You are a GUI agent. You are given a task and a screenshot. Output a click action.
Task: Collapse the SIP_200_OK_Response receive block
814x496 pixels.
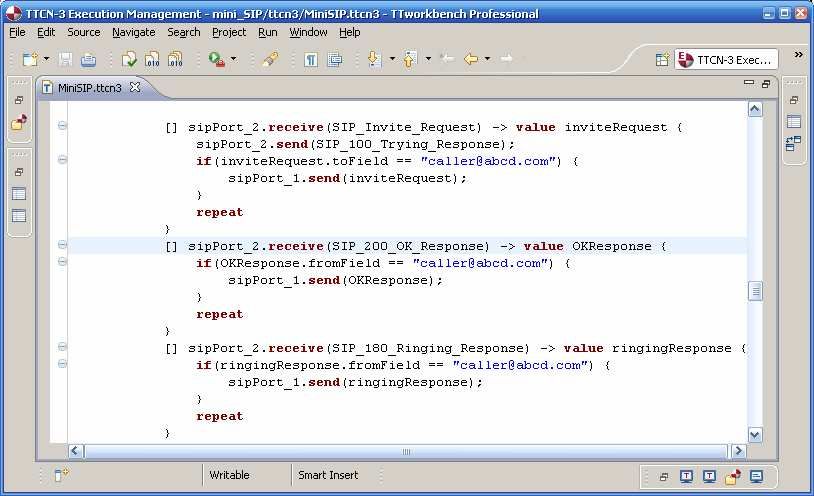[62, 244]
